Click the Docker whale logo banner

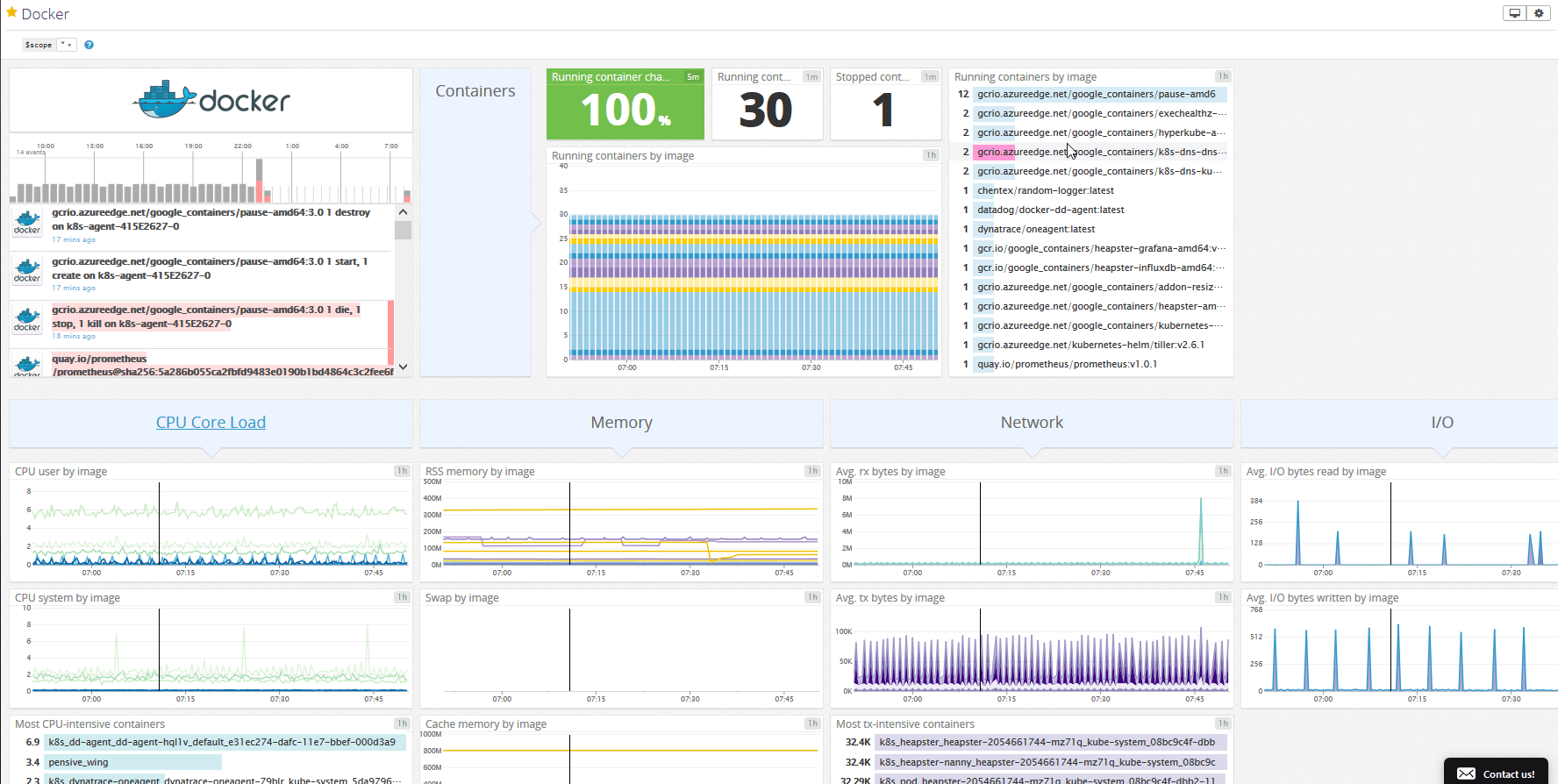pos(211,101)
